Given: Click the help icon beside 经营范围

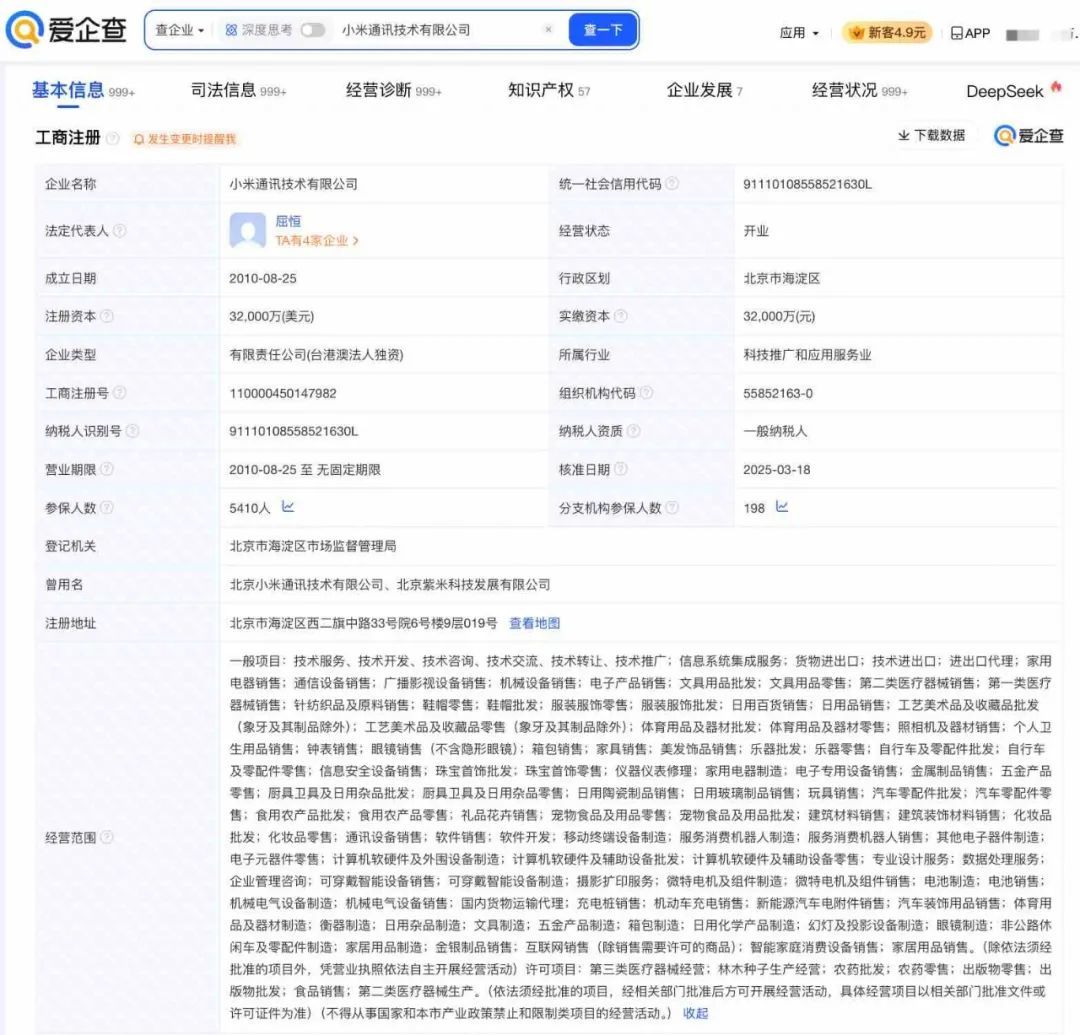Looking at the screenshot, I should pyautogui.click(x=107, y=837).
